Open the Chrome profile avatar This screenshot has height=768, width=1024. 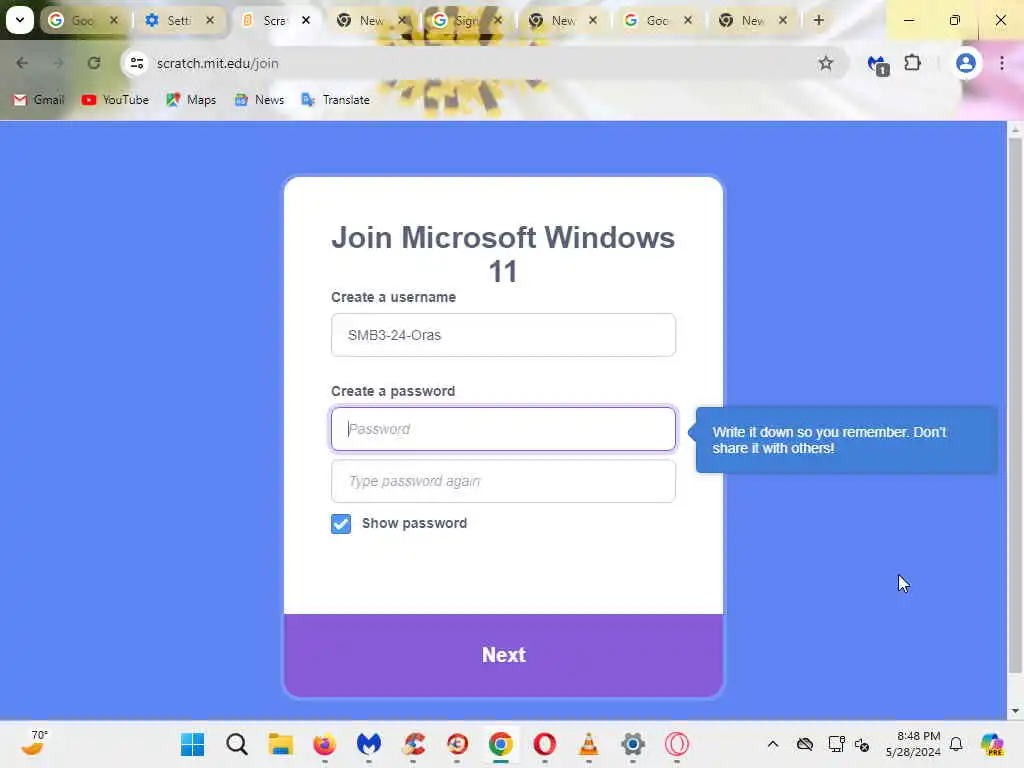pos(965,63)
